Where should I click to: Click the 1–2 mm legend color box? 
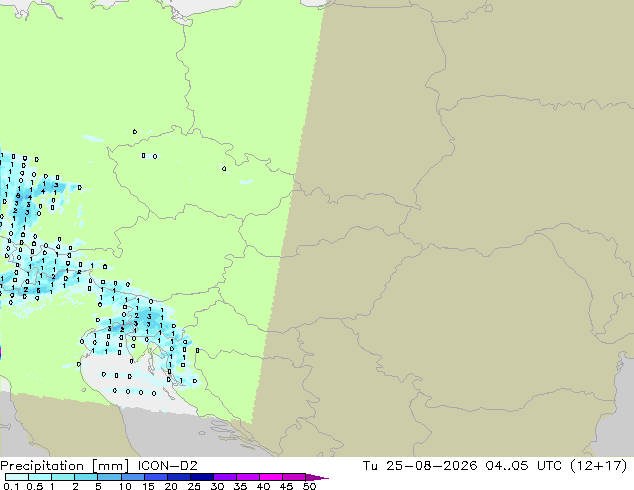[x=63, y=477]
